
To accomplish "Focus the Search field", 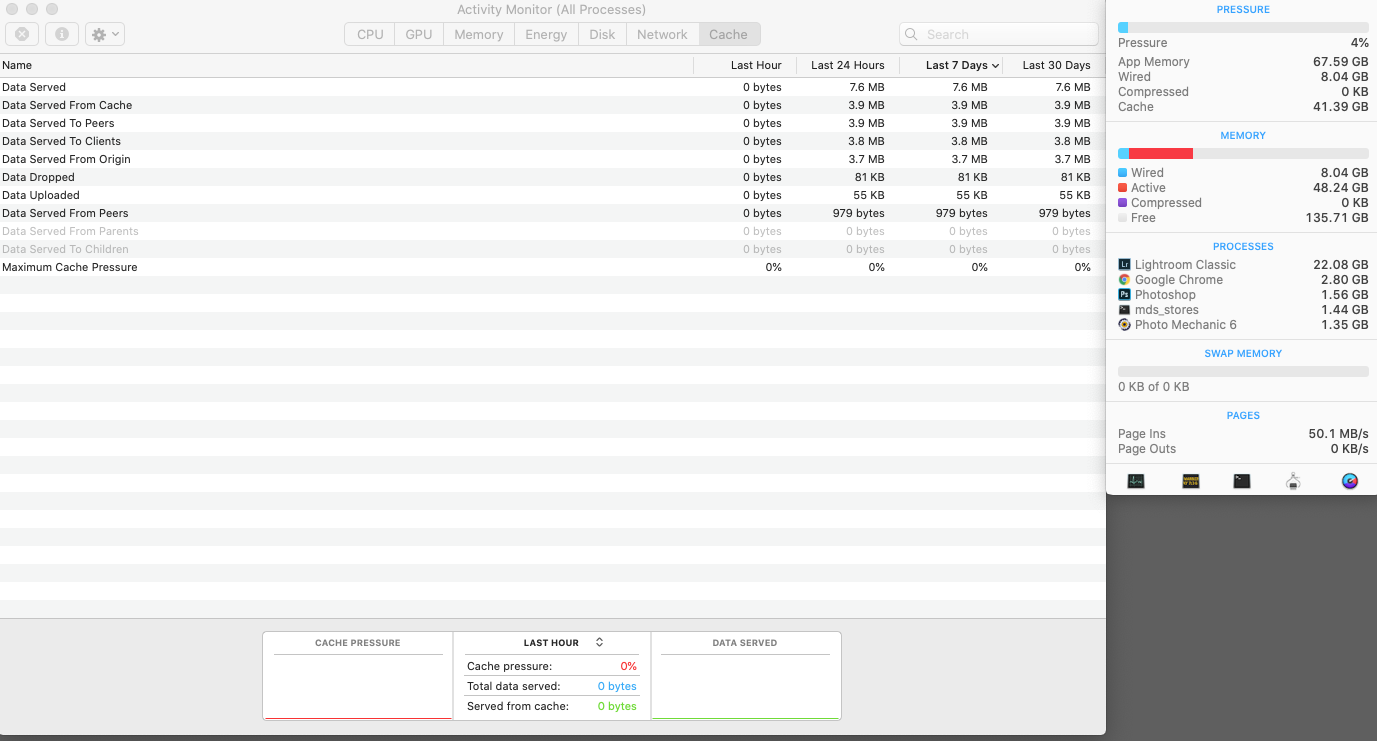I will coord(998,34).
